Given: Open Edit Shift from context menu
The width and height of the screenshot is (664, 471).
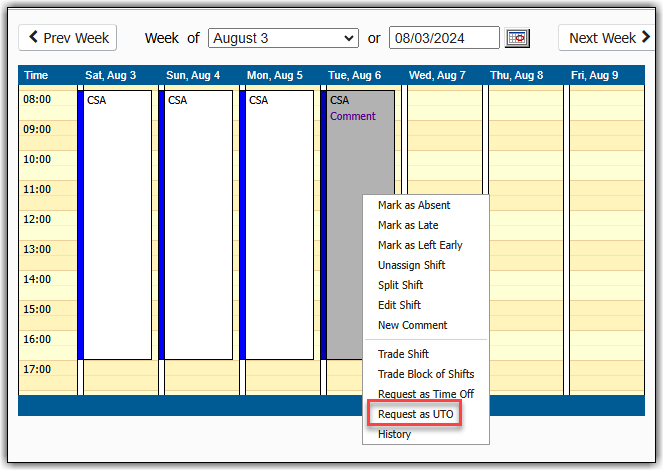Looking at the screenshot, I should (x=399, y=305).
